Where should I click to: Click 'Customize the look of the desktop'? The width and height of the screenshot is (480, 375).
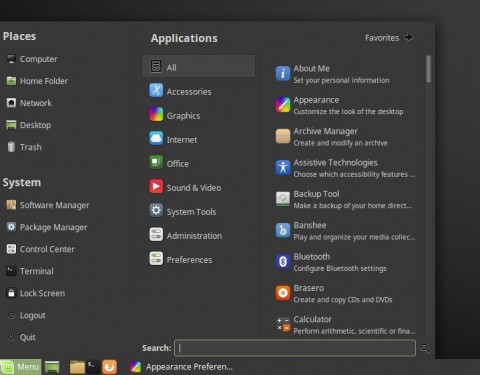(348, 112)
